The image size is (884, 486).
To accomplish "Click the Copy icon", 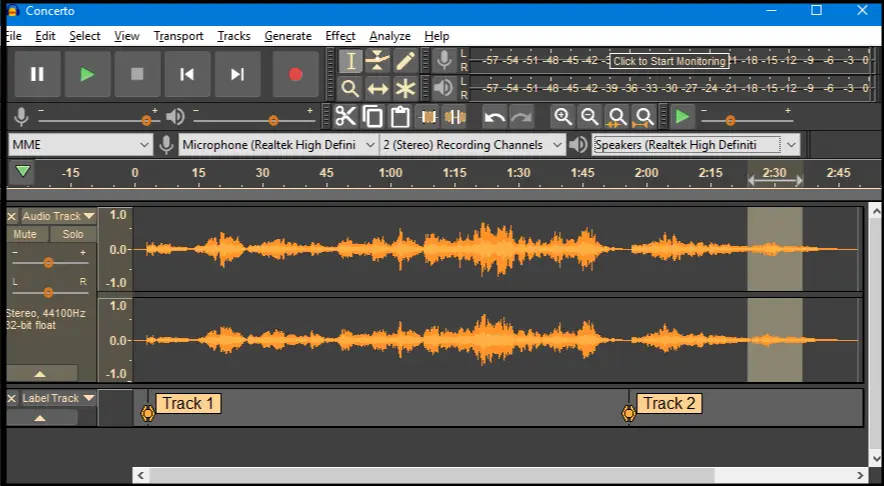I will pyautogui.click(x=373, y=117).
